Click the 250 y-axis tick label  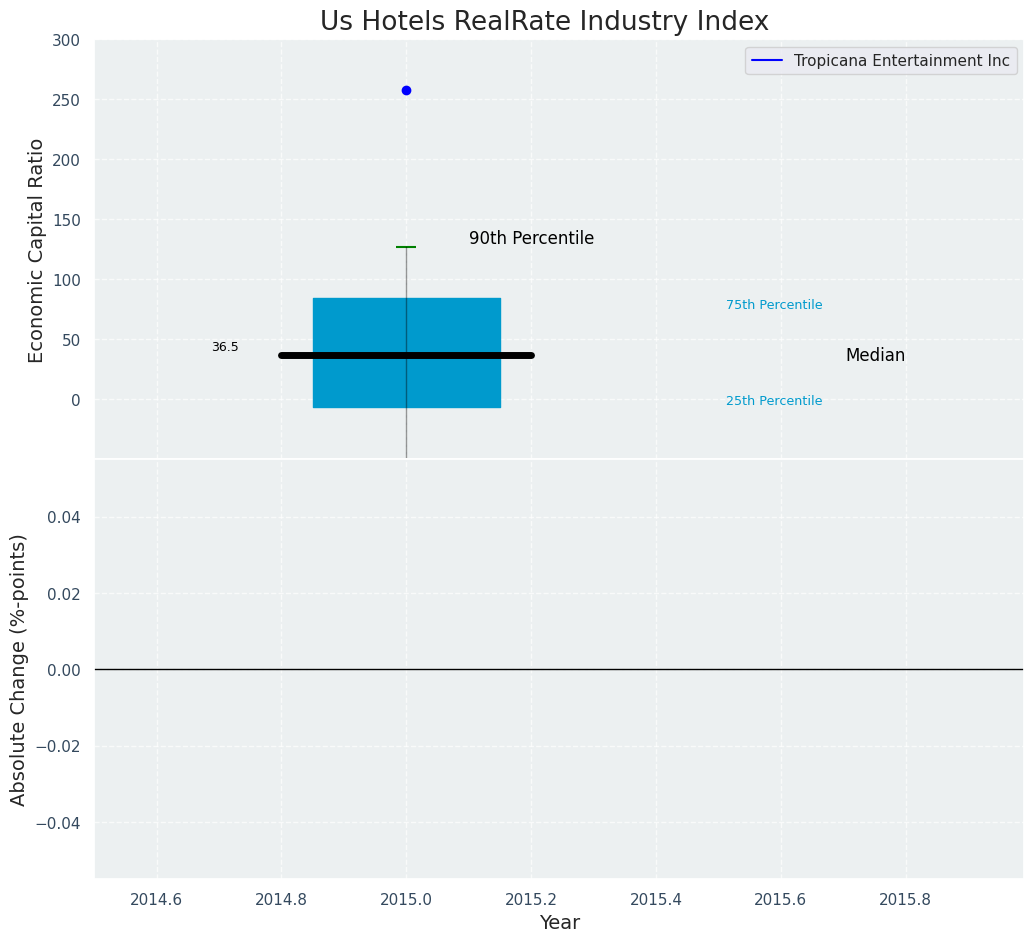tap(65, 100)
